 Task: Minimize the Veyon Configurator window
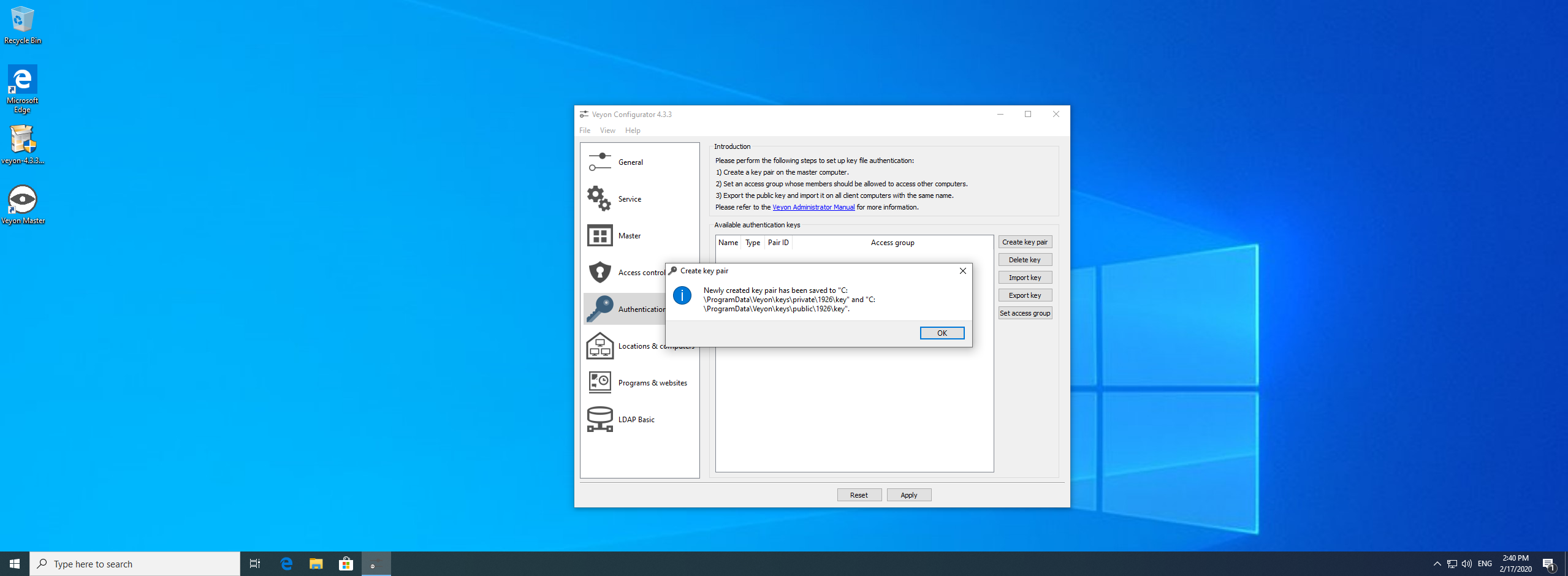click(1000, 115)
